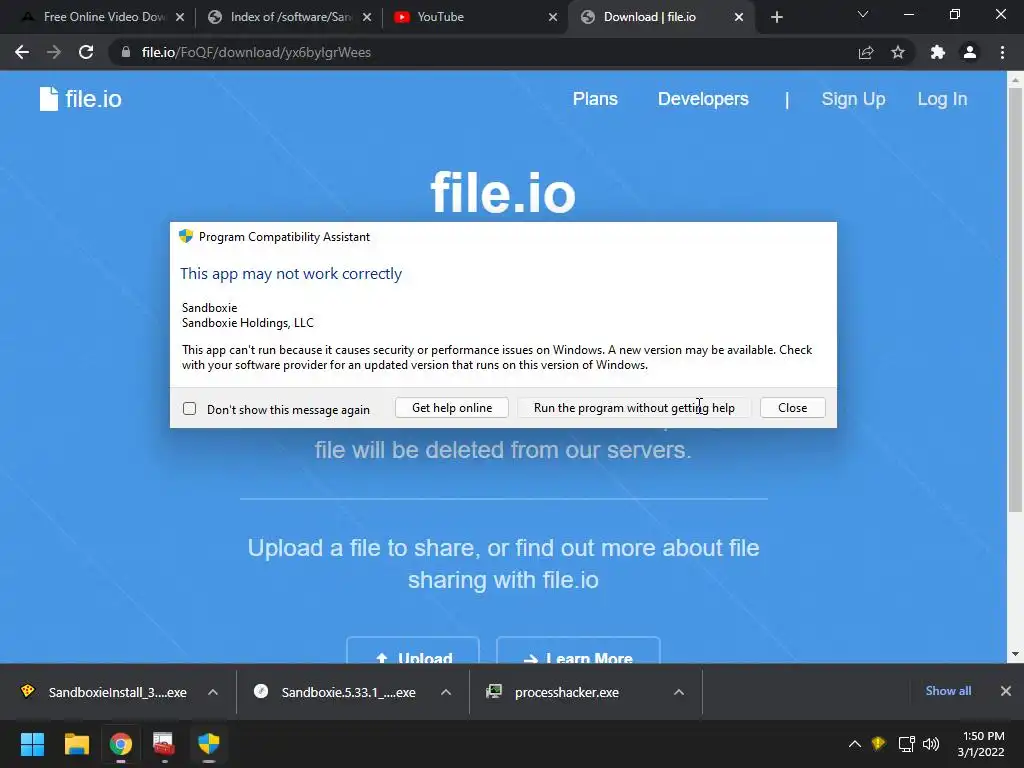The height and width of the screenshot is (768, 1024).
Task: Close the downloads bar
Action: (x=1006, y=691)
